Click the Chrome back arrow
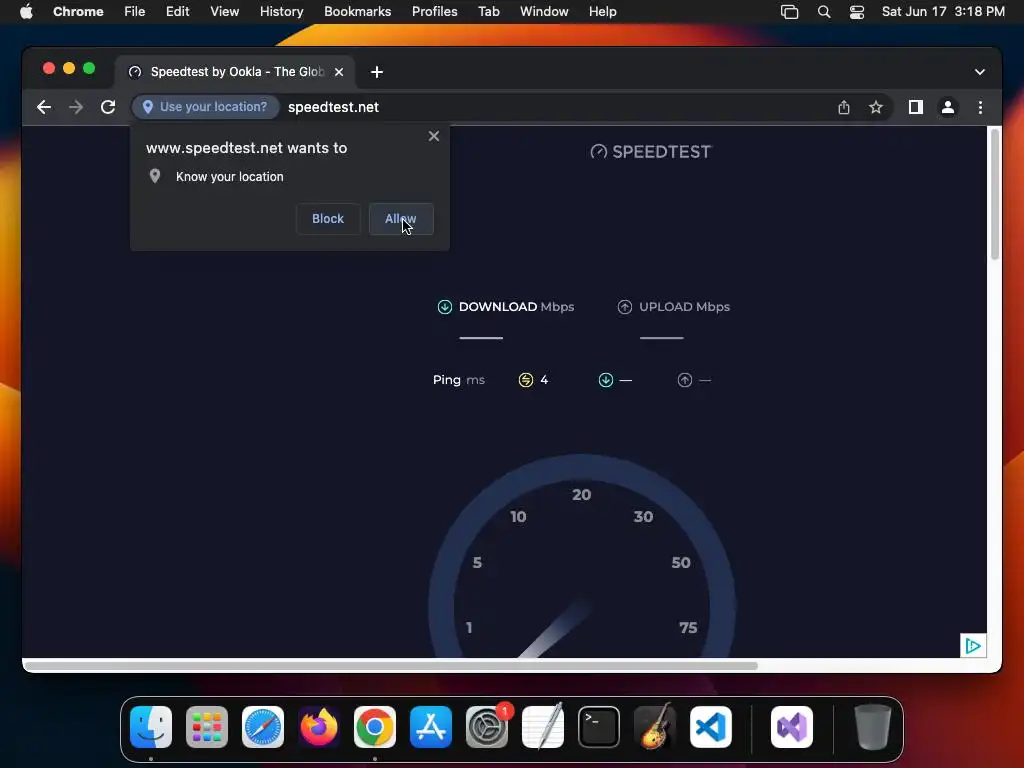Image resolution: width=1024 pixels, height=768 pixels. 44,107
